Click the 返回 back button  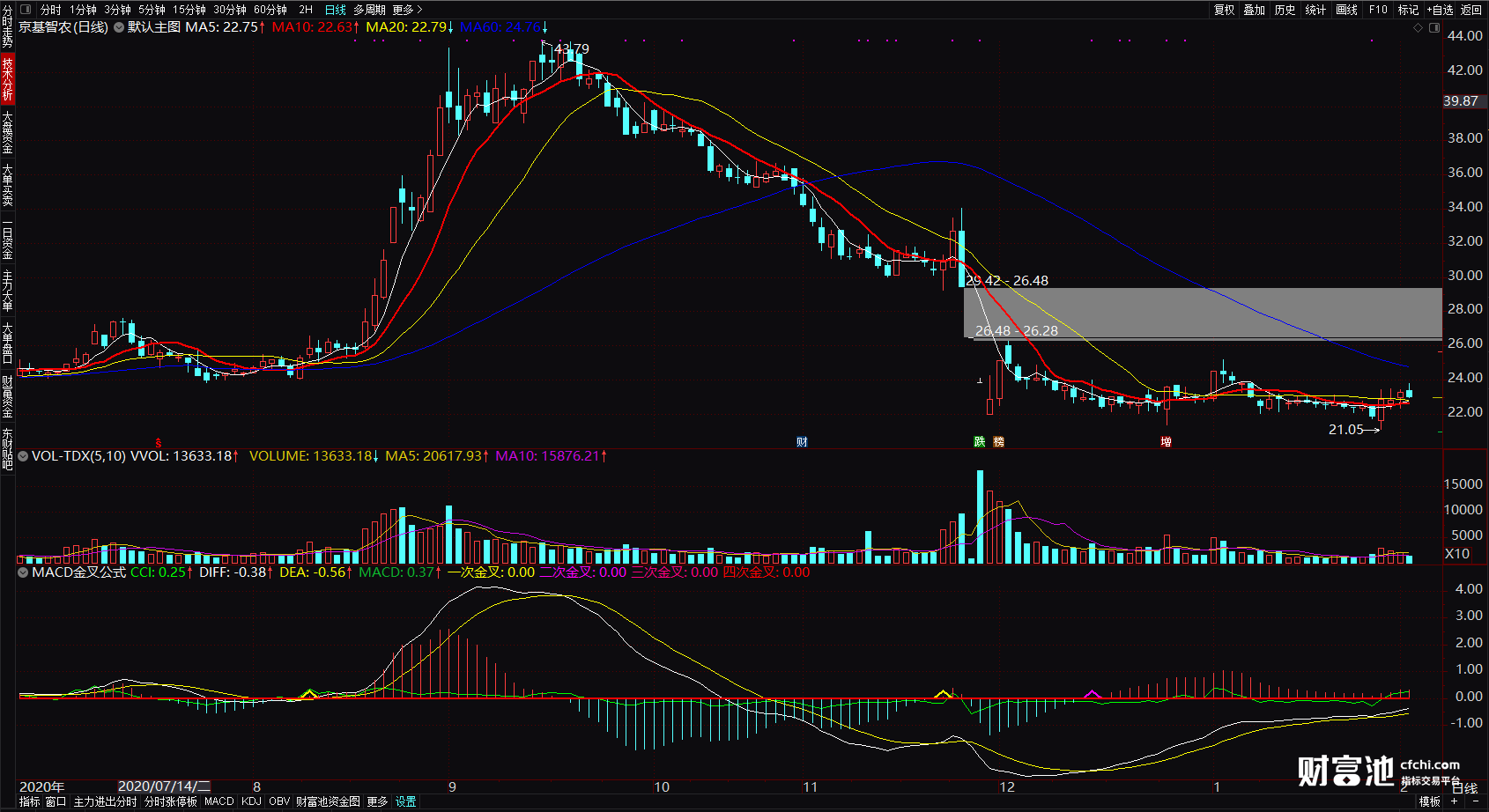pos(1471,10)
